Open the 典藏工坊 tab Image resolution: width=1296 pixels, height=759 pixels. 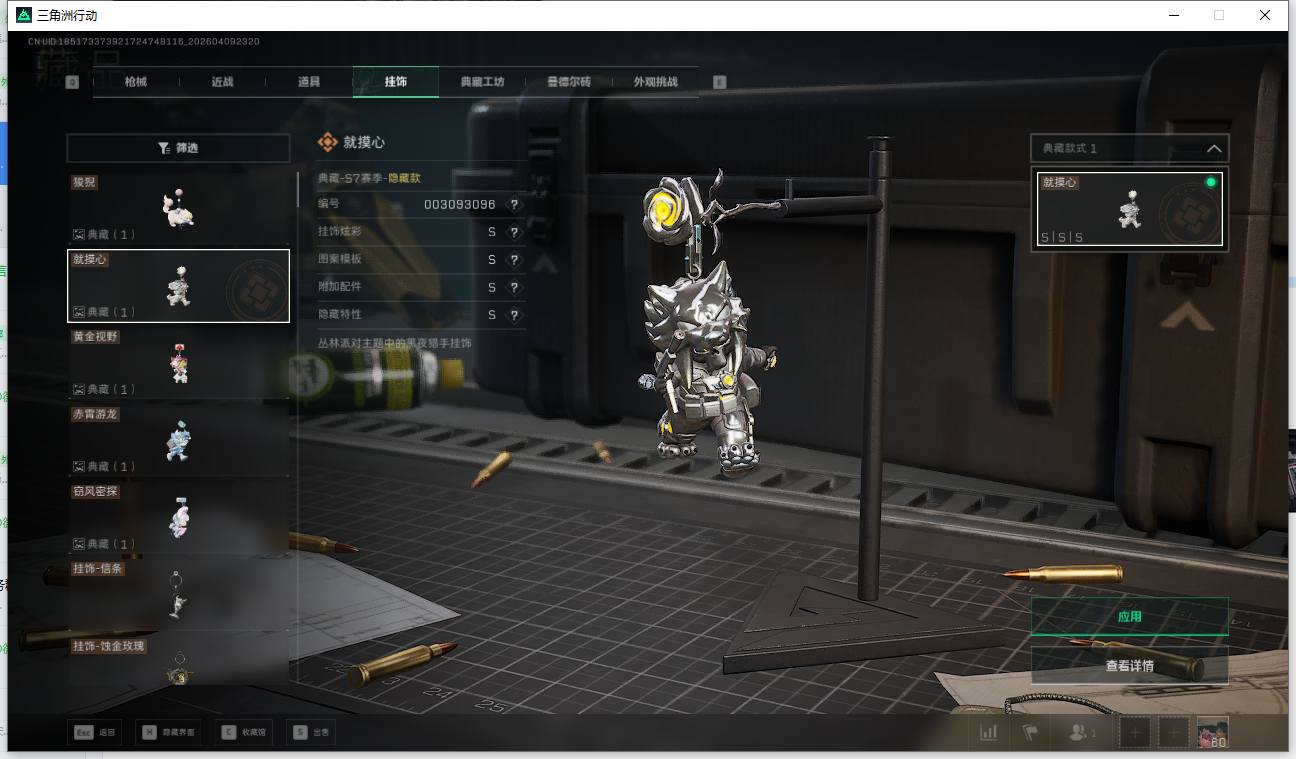482,82
